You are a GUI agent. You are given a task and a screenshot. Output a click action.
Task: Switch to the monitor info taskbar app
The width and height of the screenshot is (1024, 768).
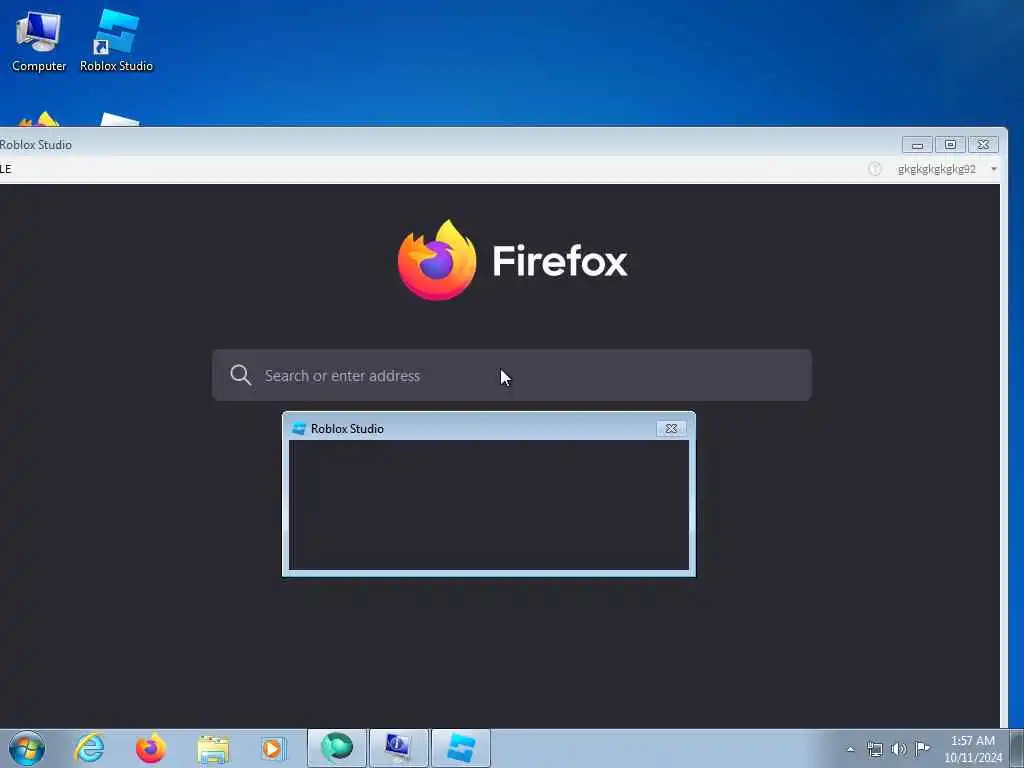[x=398, y=748]
